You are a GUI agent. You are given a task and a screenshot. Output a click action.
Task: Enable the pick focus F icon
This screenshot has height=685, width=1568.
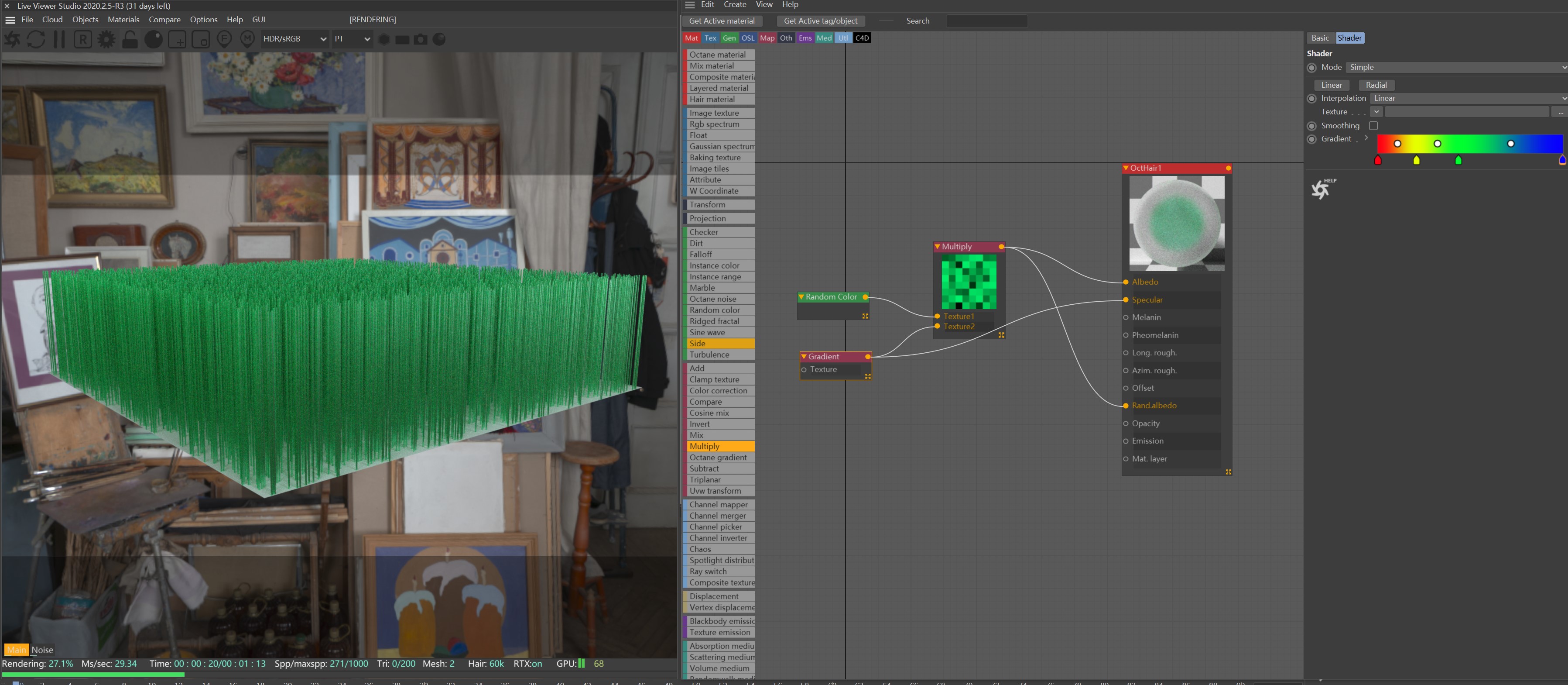click(224, 40)
